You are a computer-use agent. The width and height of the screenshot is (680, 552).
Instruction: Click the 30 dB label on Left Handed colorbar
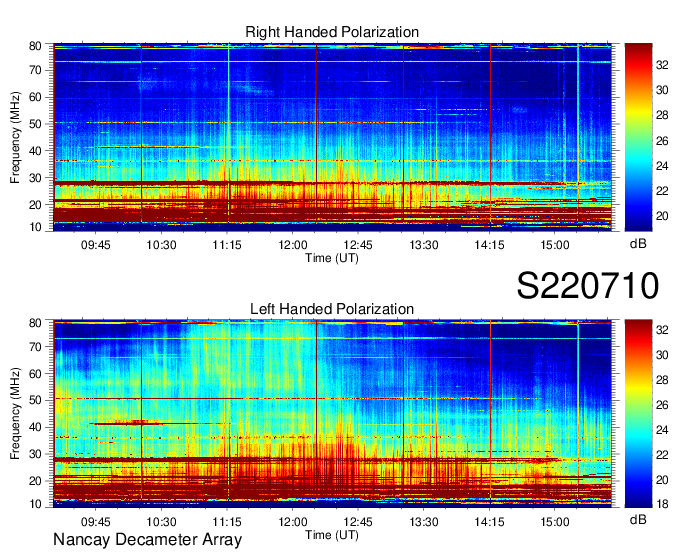pyautogui.click(x=662, y=355)
